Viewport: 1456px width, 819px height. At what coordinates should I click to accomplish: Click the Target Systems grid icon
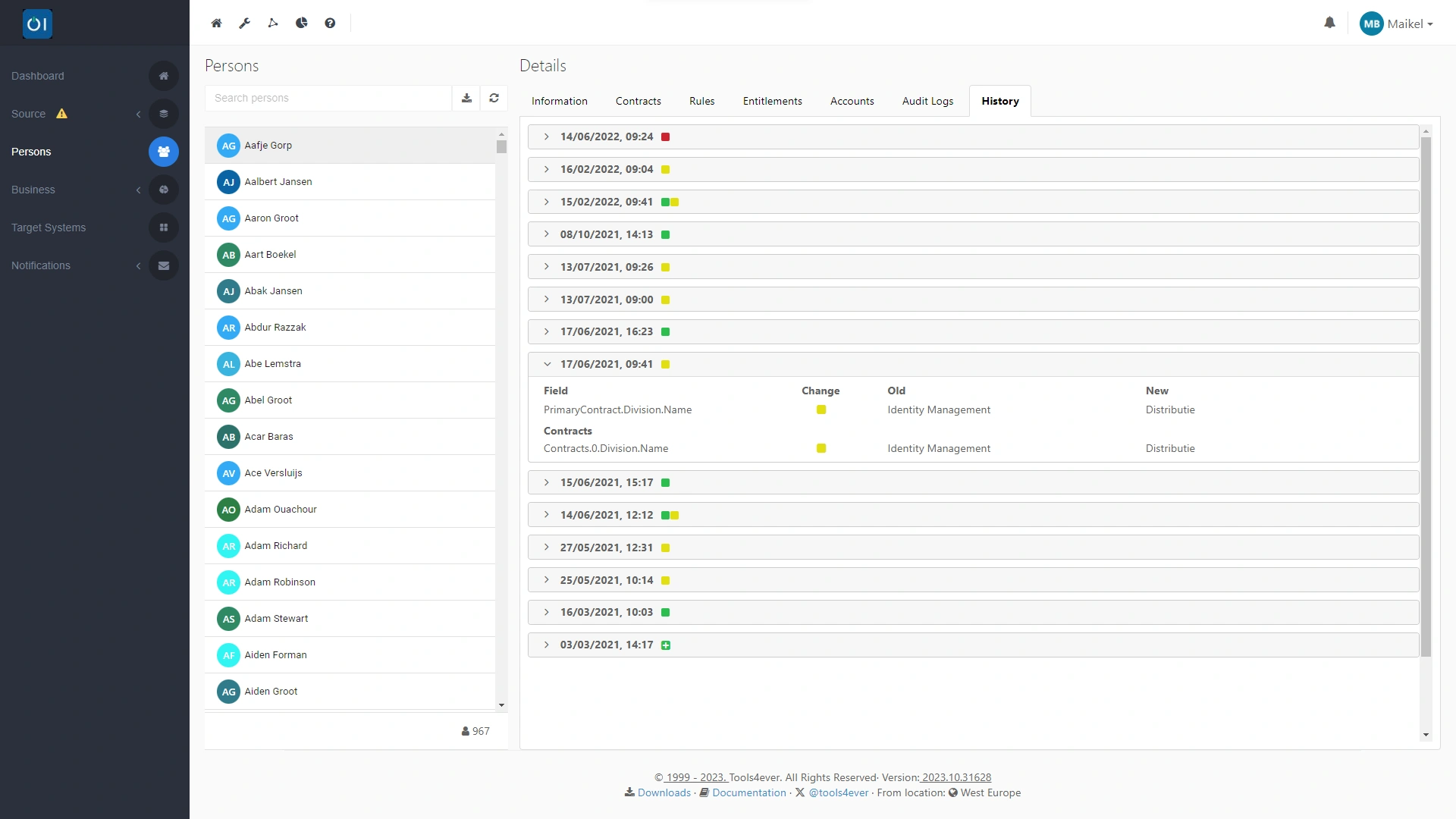tap(164, 227)
